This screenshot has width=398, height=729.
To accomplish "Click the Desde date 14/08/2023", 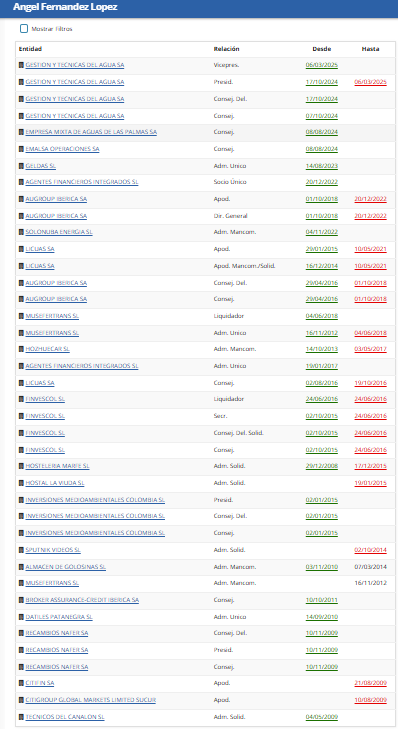I will 322,166.
